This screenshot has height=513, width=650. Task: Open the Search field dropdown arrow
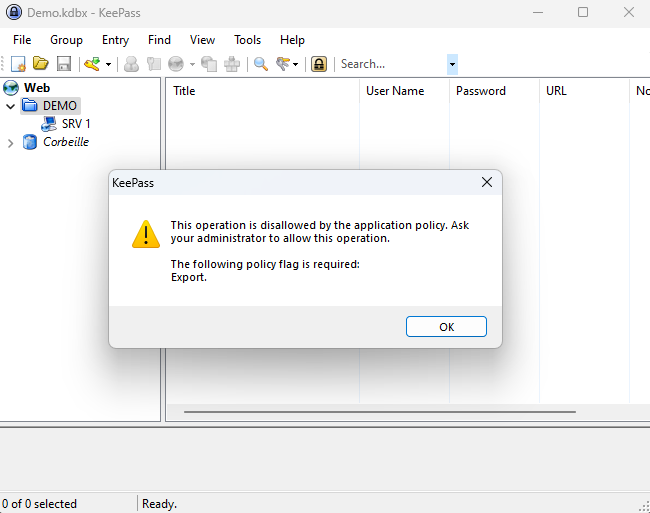coord(452,64)
